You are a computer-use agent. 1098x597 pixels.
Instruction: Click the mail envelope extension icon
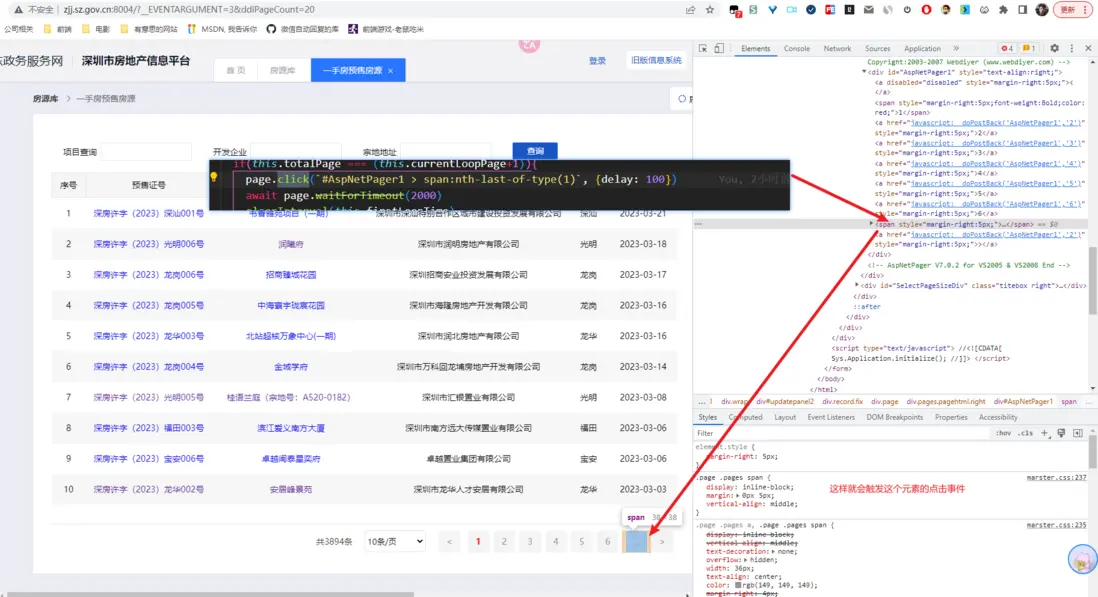[x=868, y=10]
